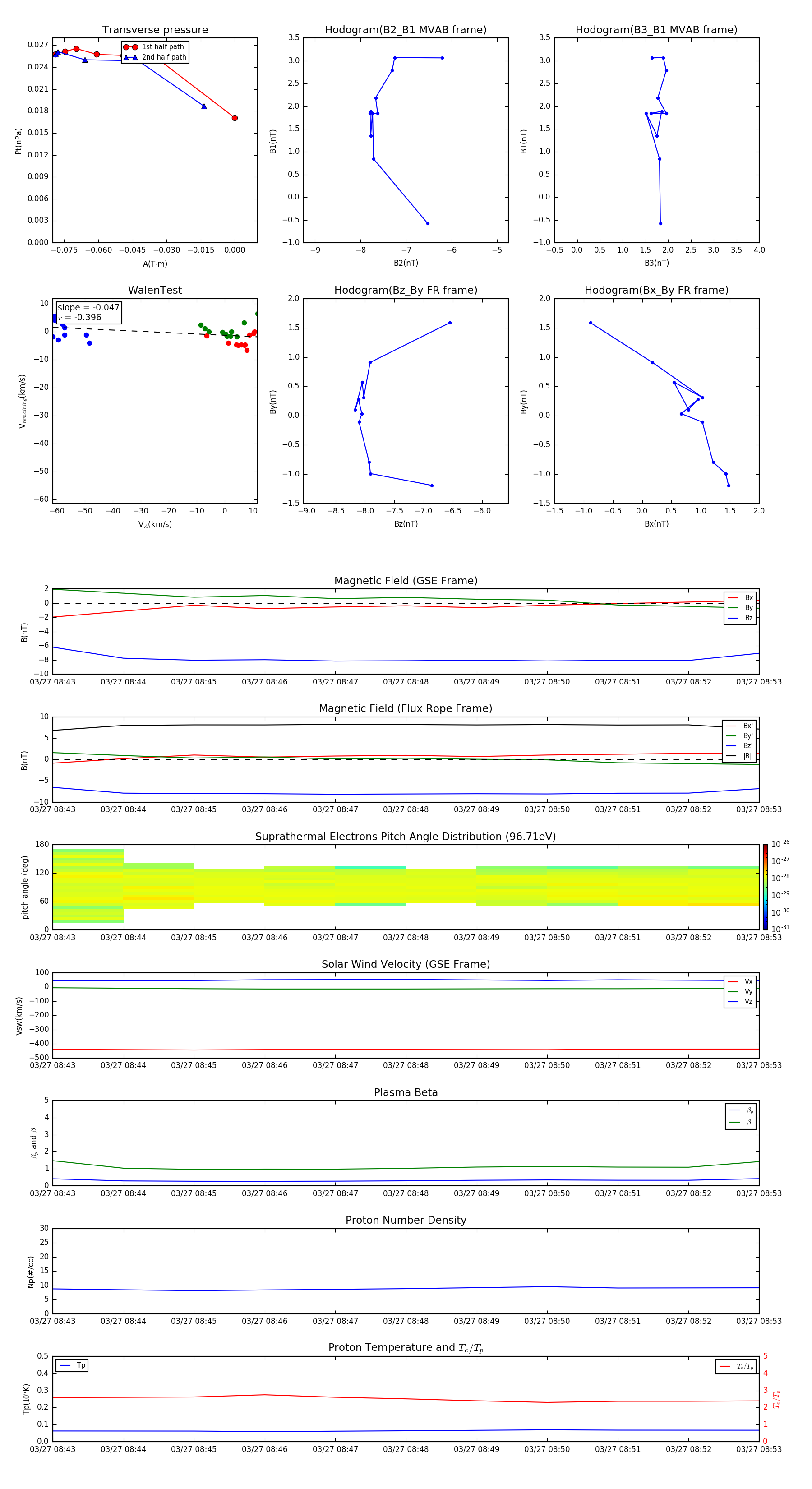Click the 'Hodogram(Bx_By FR frame)' title
This screenshot has height=1489, width=812.
pyautogui.click(x=656, y=290)
